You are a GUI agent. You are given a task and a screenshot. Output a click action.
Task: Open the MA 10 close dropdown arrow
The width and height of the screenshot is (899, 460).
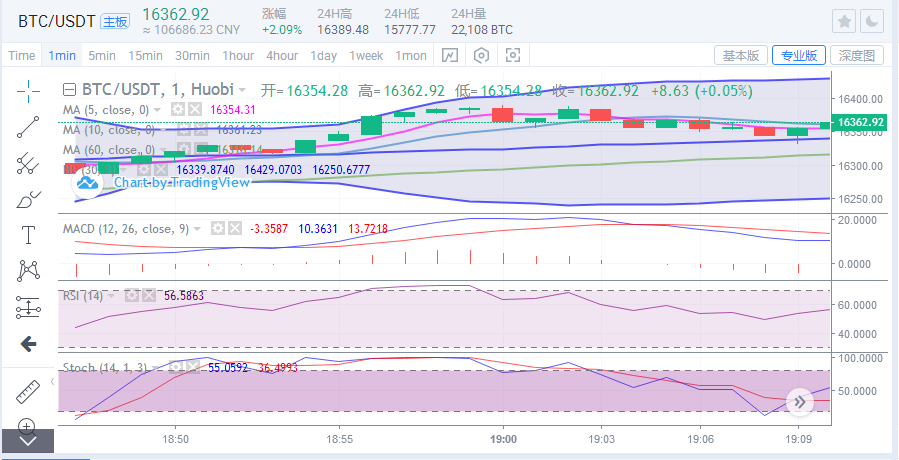point(162,130)
